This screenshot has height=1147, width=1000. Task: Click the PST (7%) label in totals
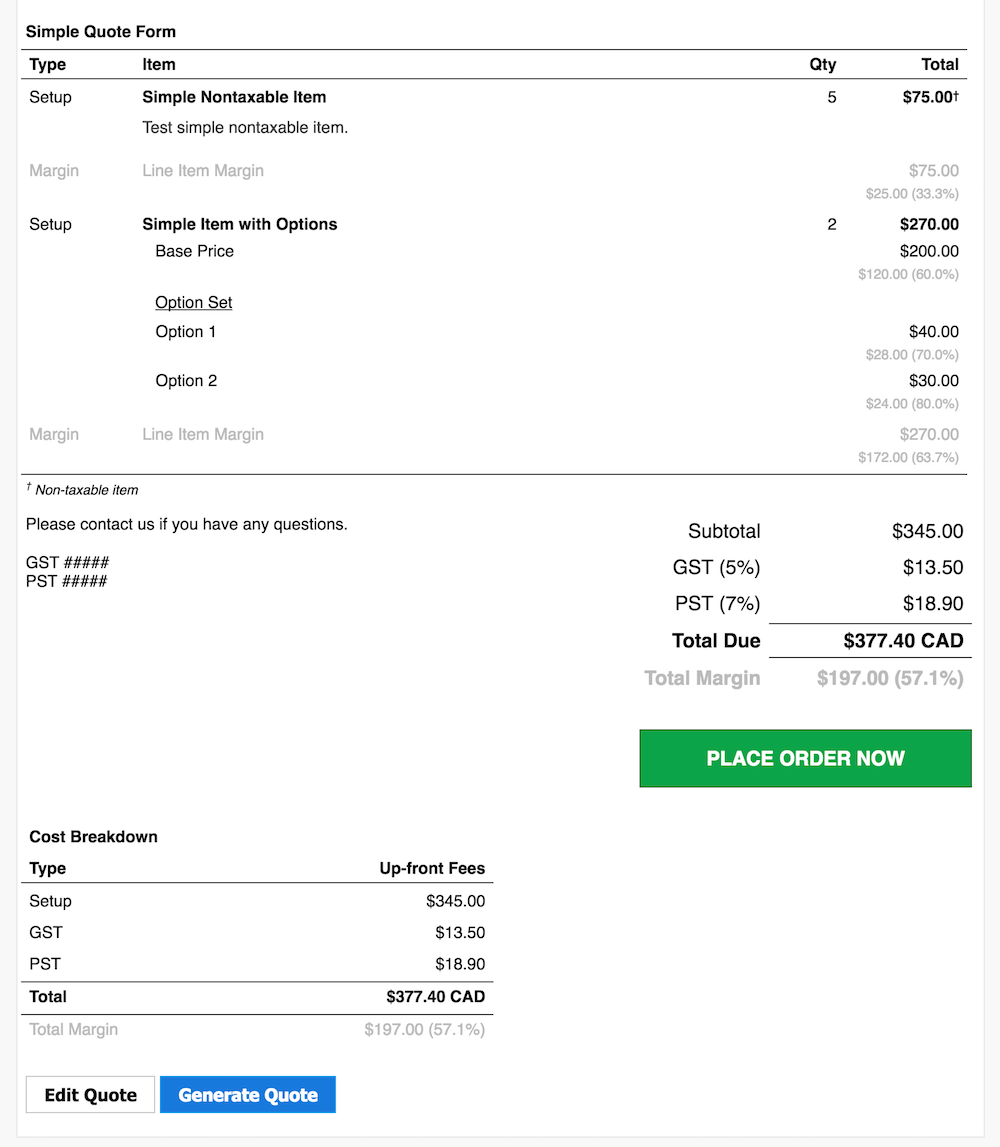click(x=718, y=603)
